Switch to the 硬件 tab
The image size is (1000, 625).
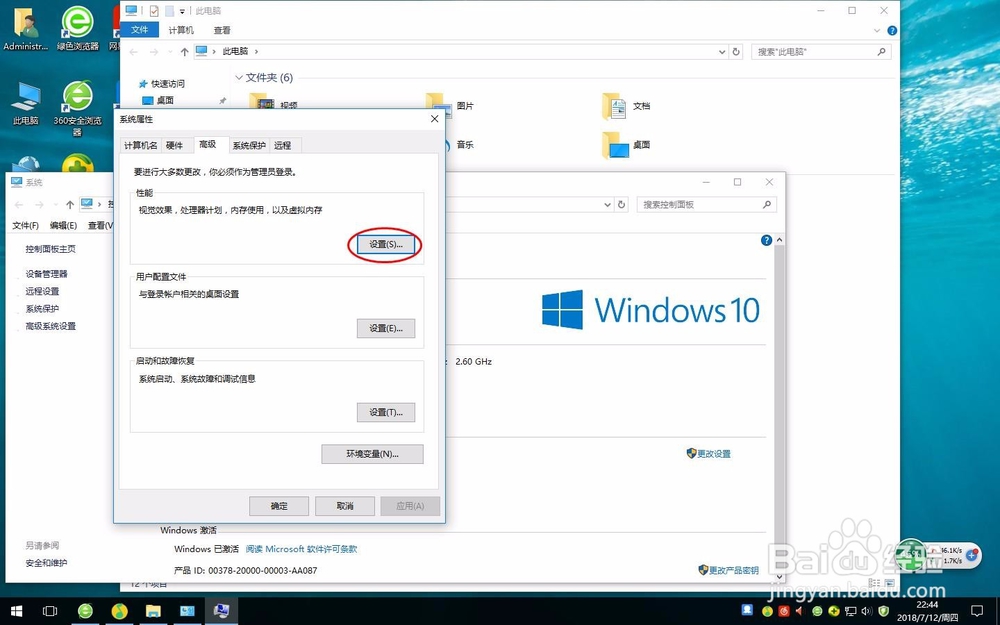(x=175, y=145)
